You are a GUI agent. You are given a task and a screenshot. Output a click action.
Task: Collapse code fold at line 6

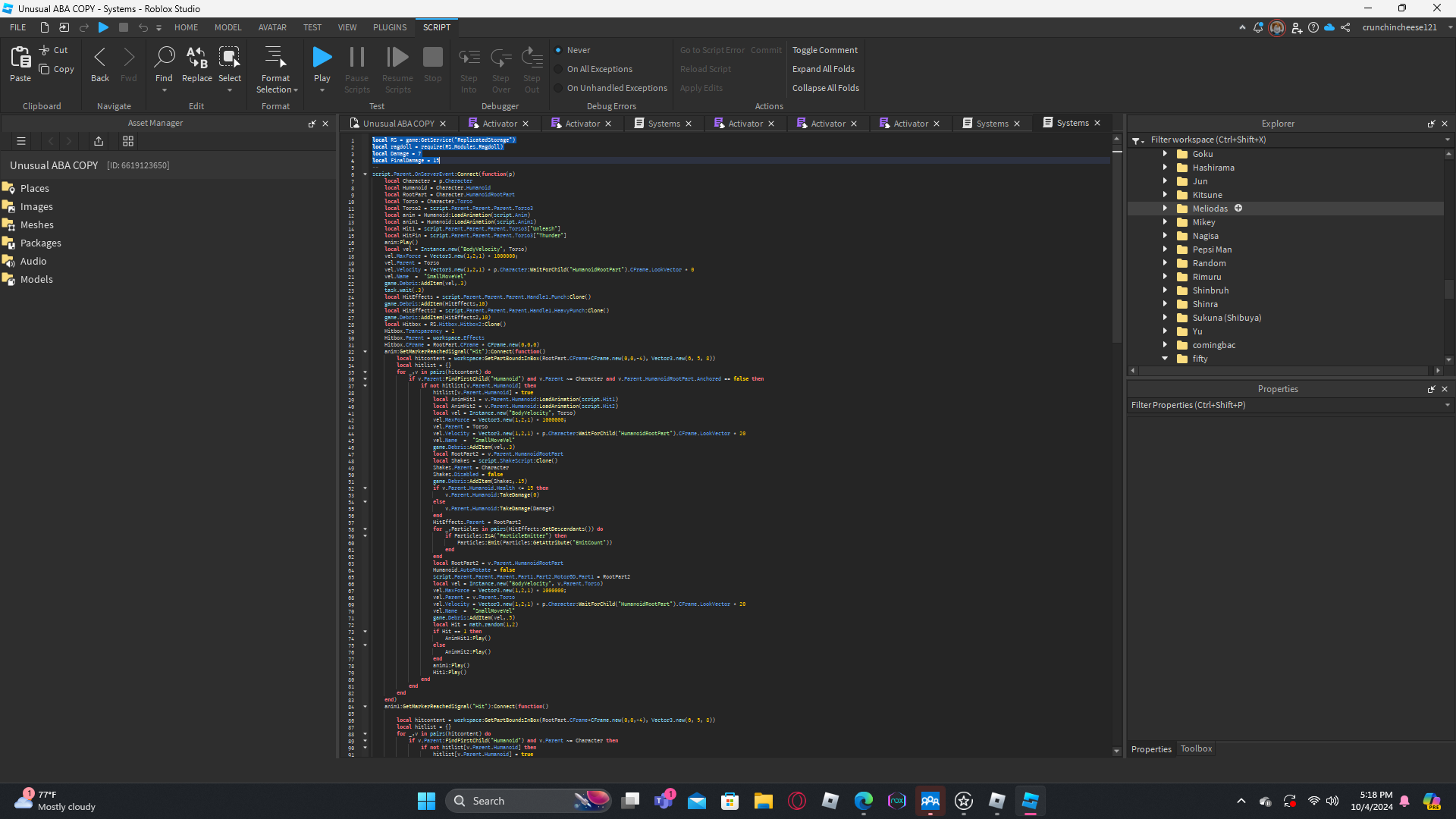click(x=365, y=174)
